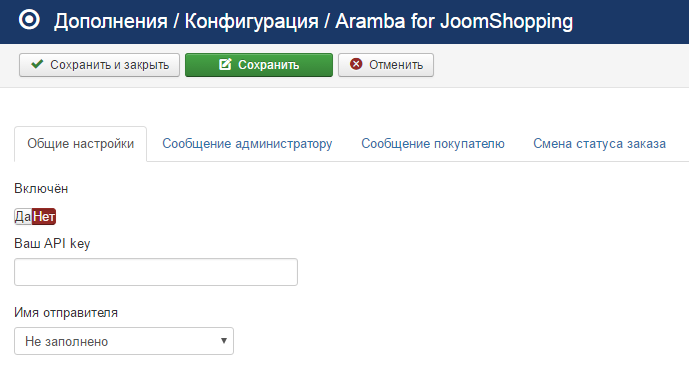689x386 pixels.
Task: Click the edit pencil icon on Сохранить
Action: click(x=225, y=64)
